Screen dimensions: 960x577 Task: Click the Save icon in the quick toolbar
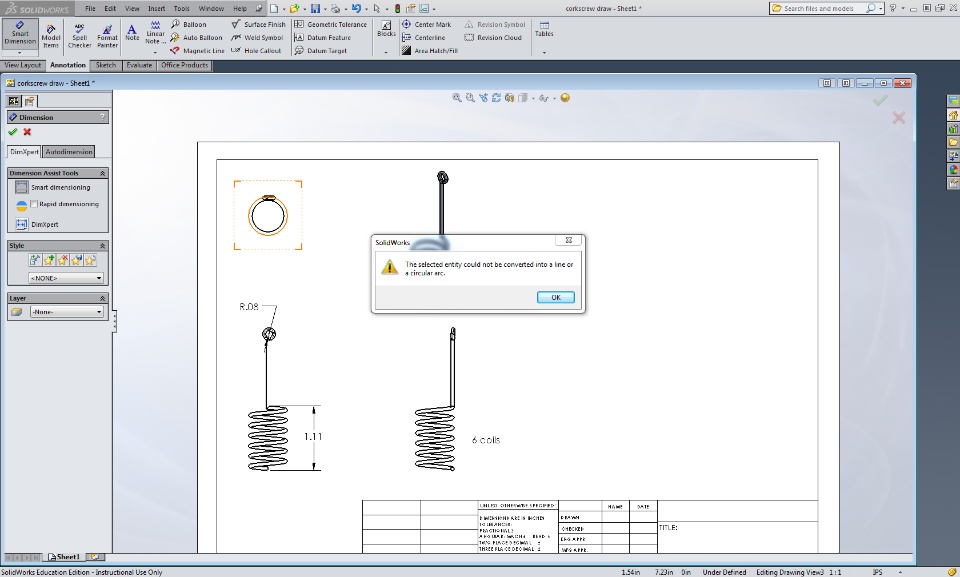315,9
